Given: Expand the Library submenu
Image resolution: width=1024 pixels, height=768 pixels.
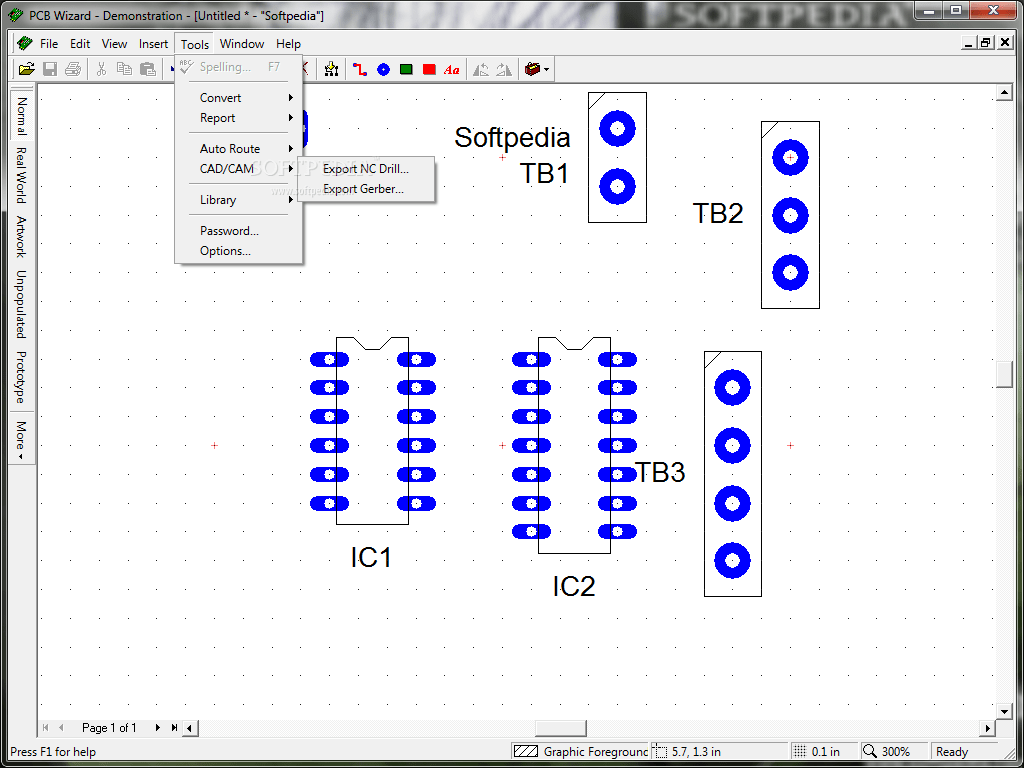Looking at the screenshot, I should click(238, 200).
